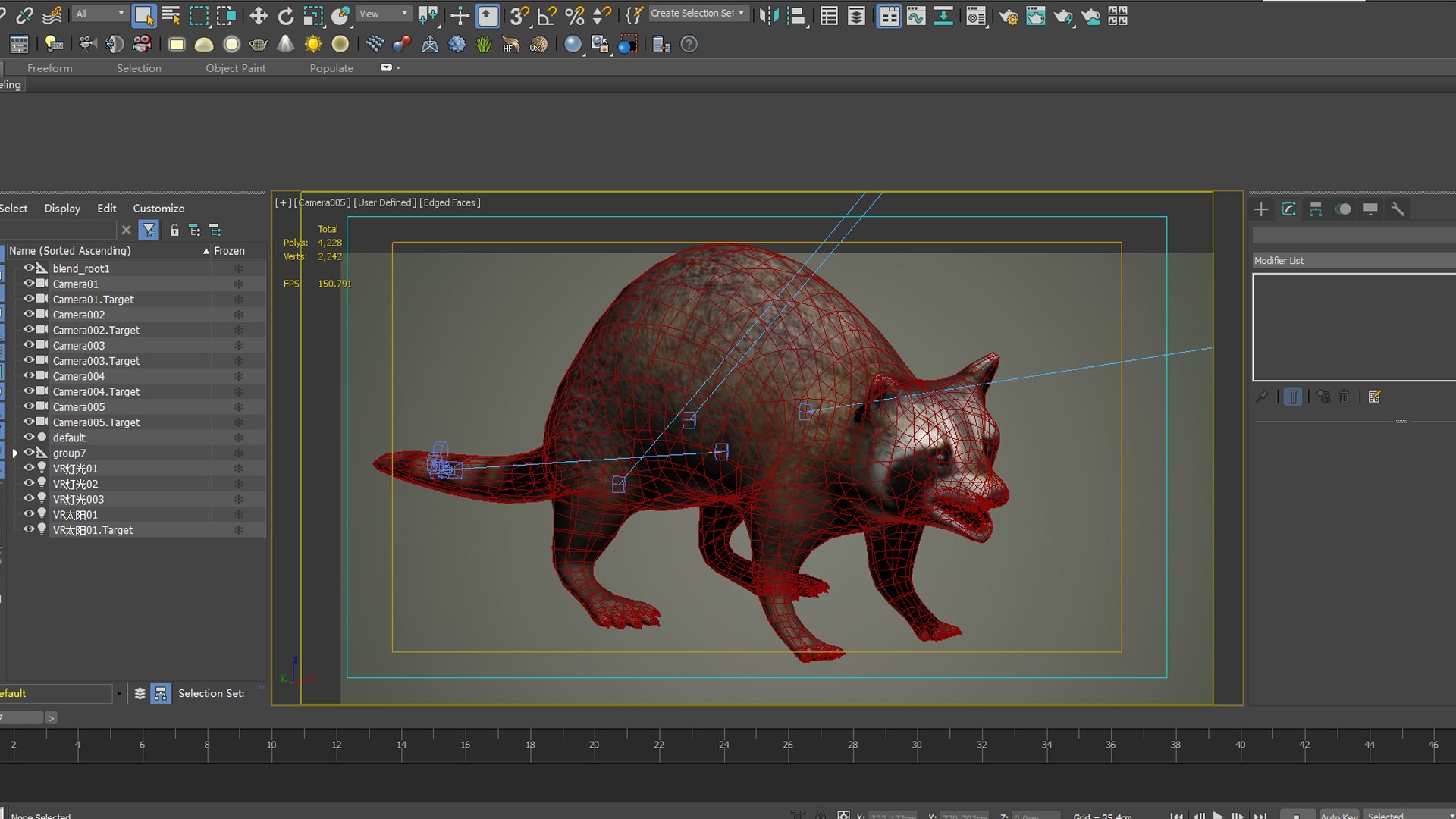Click the Camera005 viewport label
This screenshot has height=819, width=1456.
323,202
